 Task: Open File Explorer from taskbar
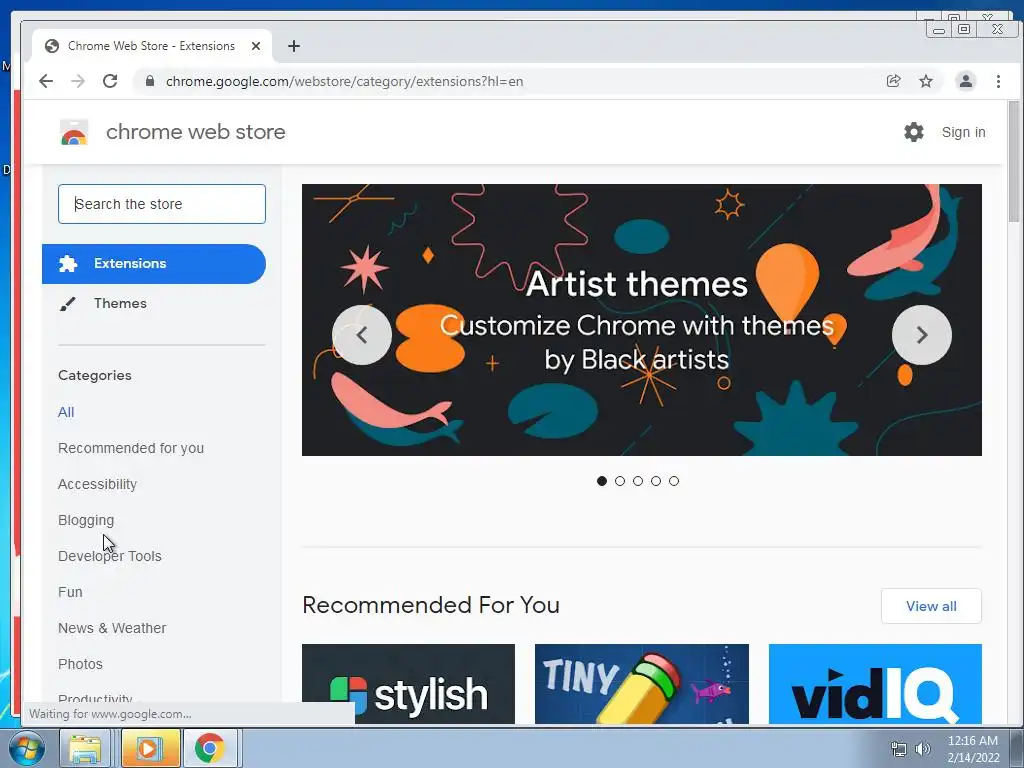(x=86, y=748)
